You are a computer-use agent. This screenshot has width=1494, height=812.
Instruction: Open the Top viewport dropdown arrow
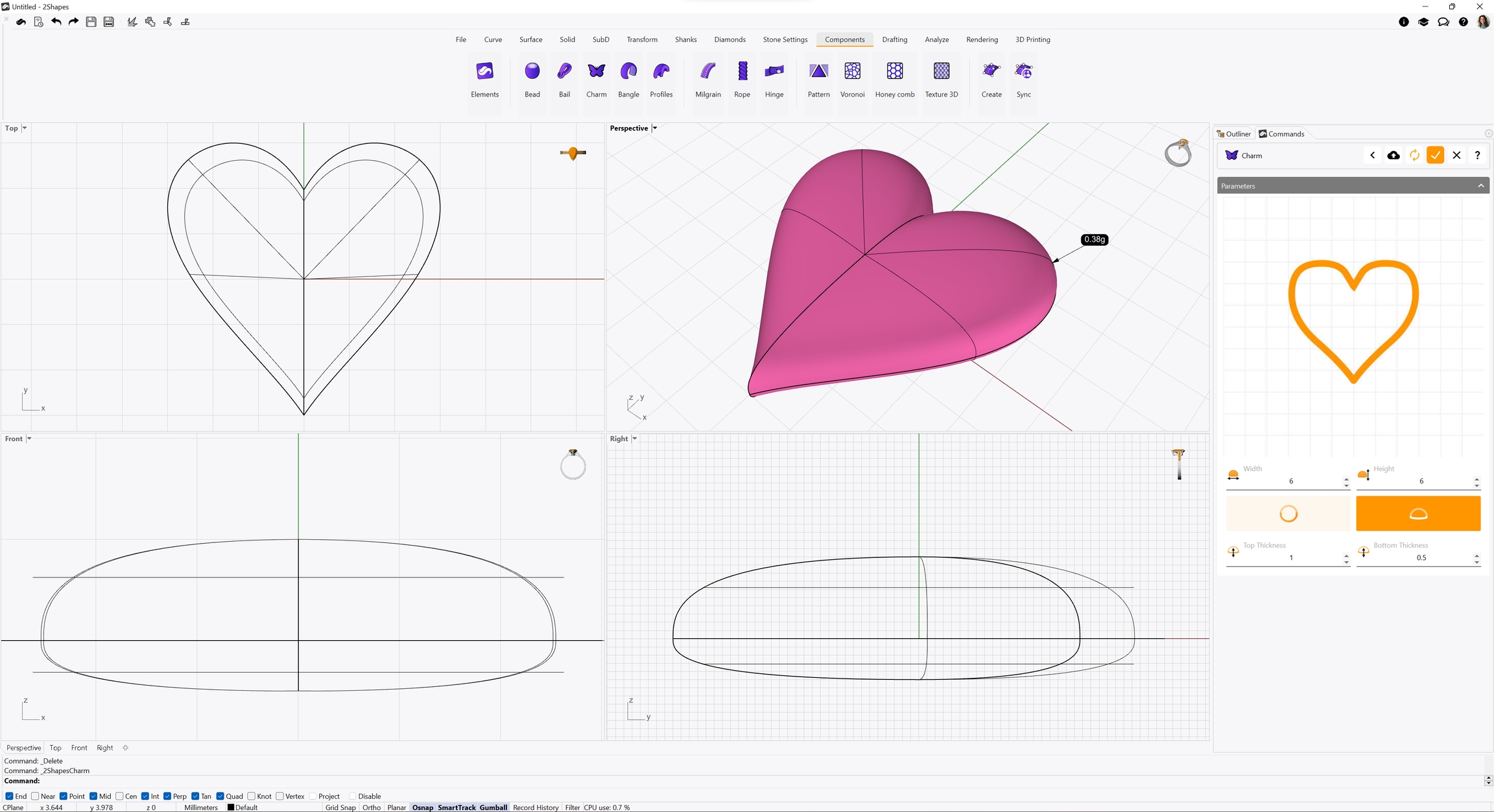tap(25, 128)
